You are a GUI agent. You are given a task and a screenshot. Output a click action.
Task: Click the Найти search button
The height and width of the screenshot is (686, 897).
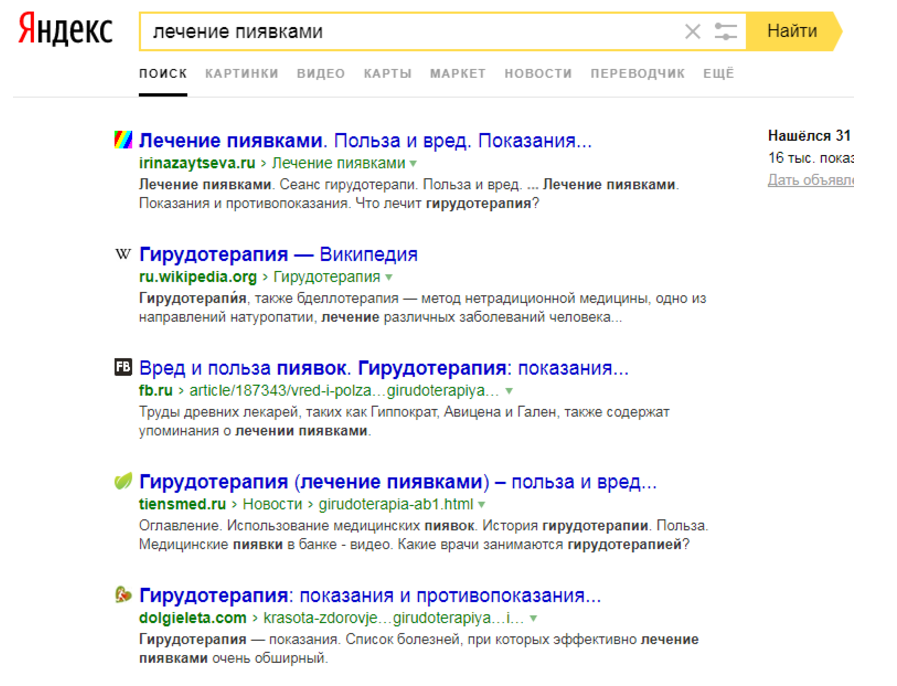click(x=793, y=31)
